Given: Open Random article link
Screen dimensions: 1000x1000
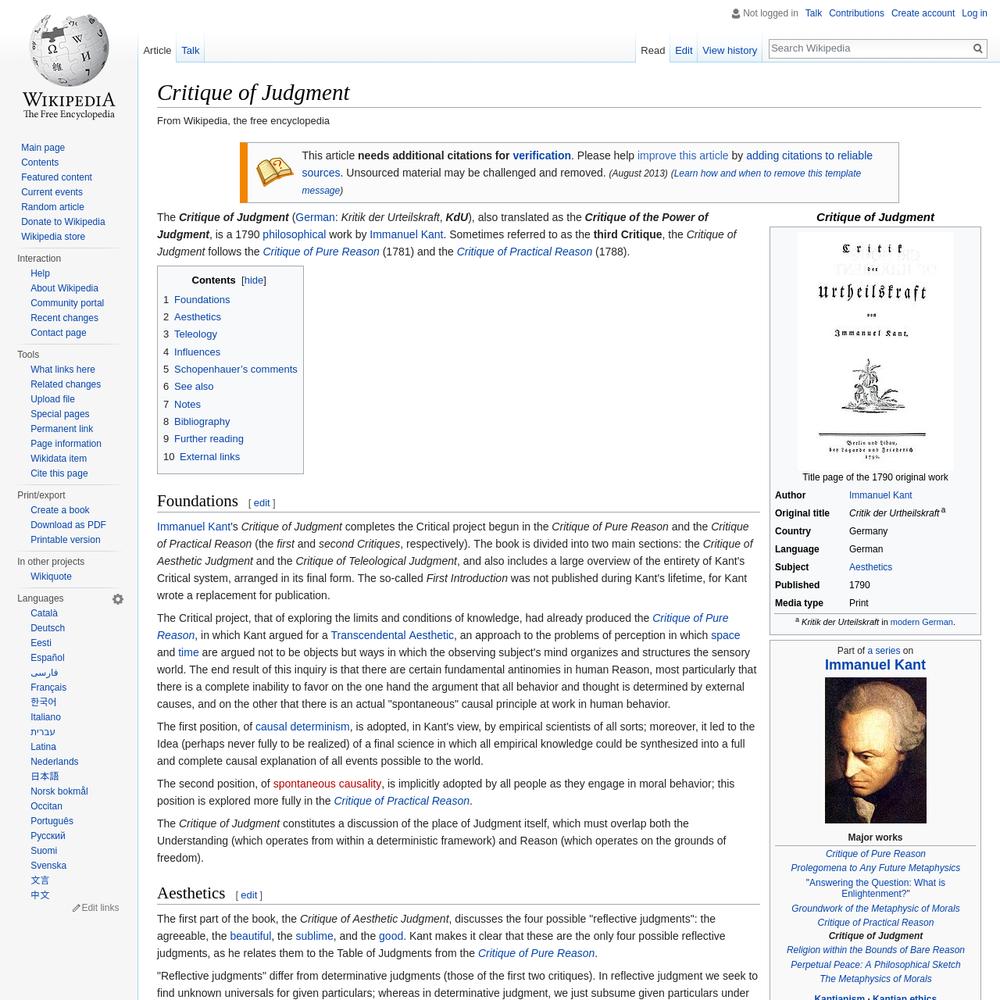Looking at the screenshot, I should tap(52, 207).
